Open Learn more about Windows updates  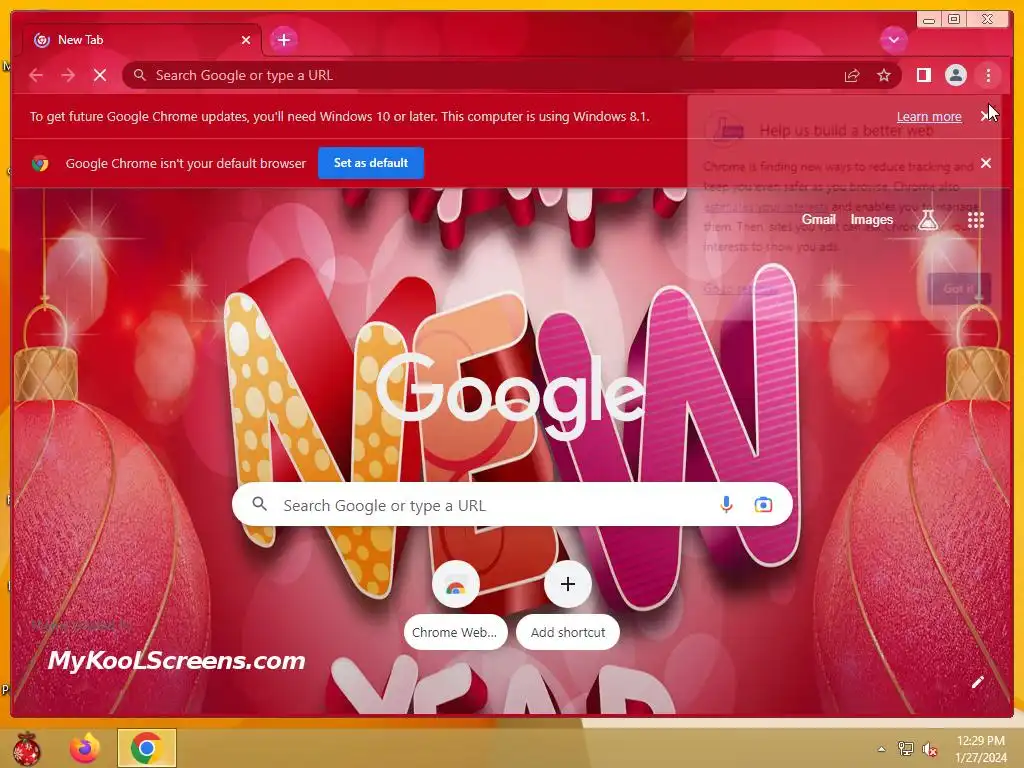click(929, 117)
